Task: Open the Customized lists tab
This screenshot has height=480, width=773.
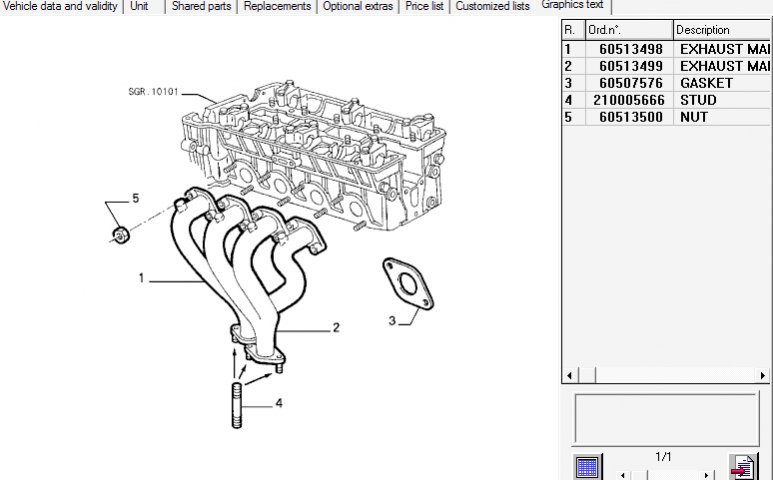Action: 492,6
